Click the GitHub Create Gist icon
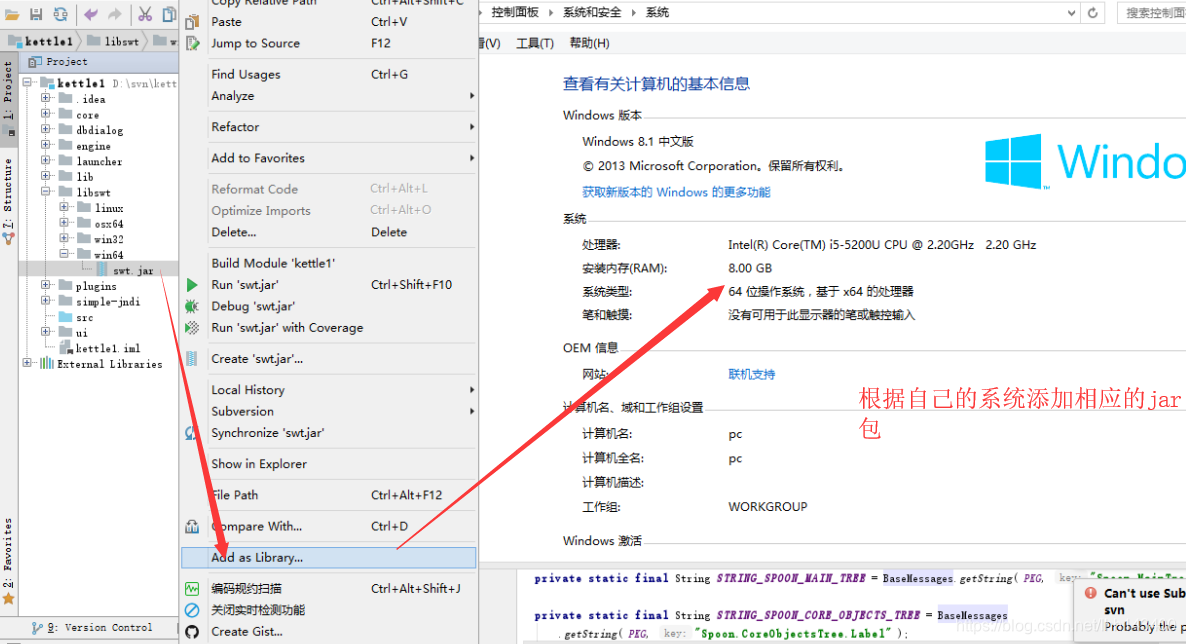Viewport: 1186px width, 644px height. pyautogui.click(x=192, y=631)
